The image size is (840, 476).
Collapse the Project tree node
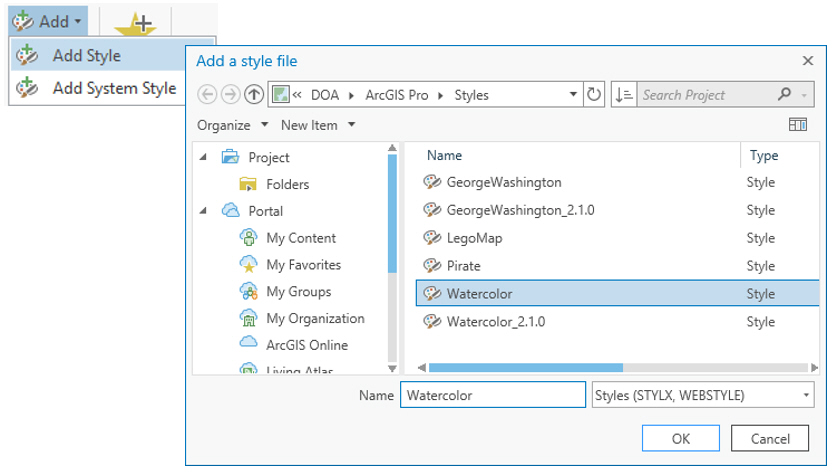204,157
